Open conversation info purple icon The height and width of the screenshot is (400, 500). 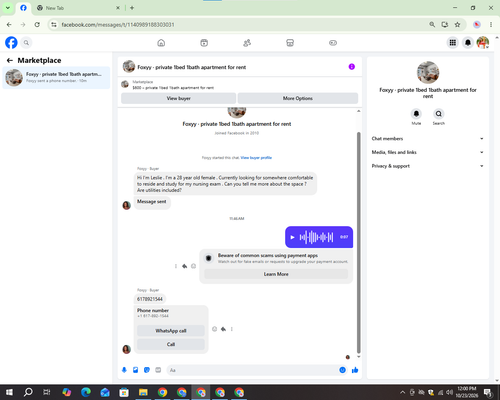click(x=352, y=67)
